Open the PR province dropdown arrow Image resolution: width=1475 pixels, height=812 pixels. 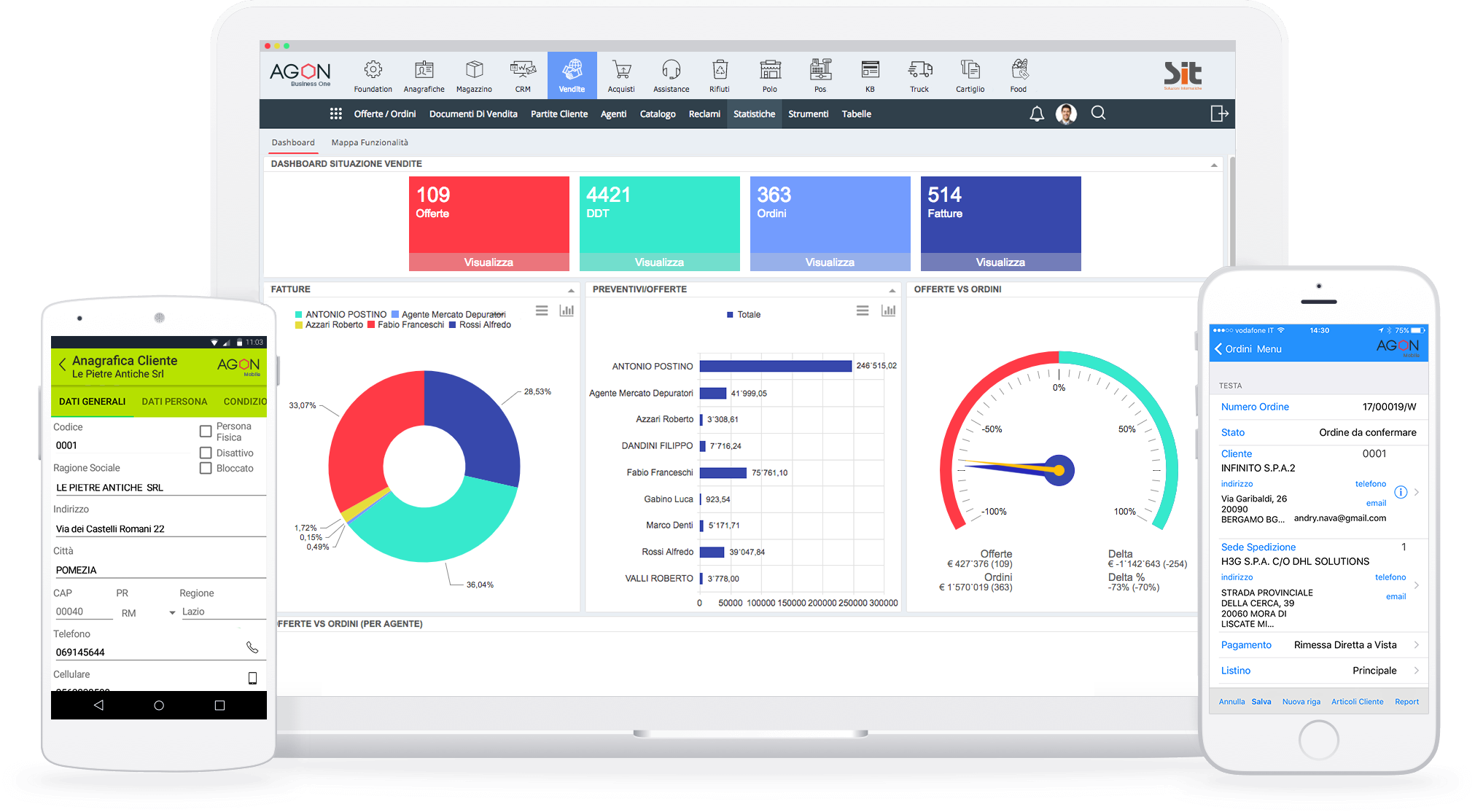point(173,613)
